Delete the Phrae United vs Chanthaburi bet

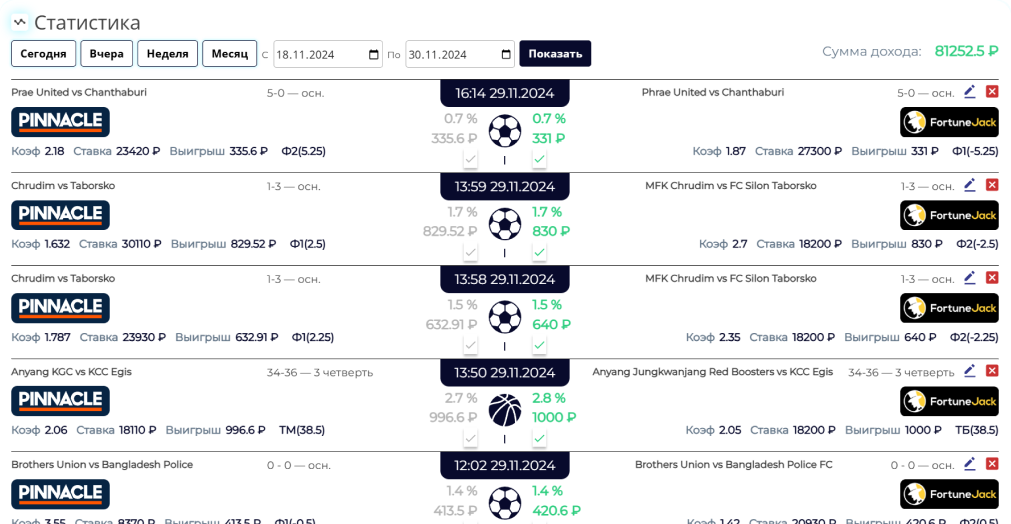992,92
